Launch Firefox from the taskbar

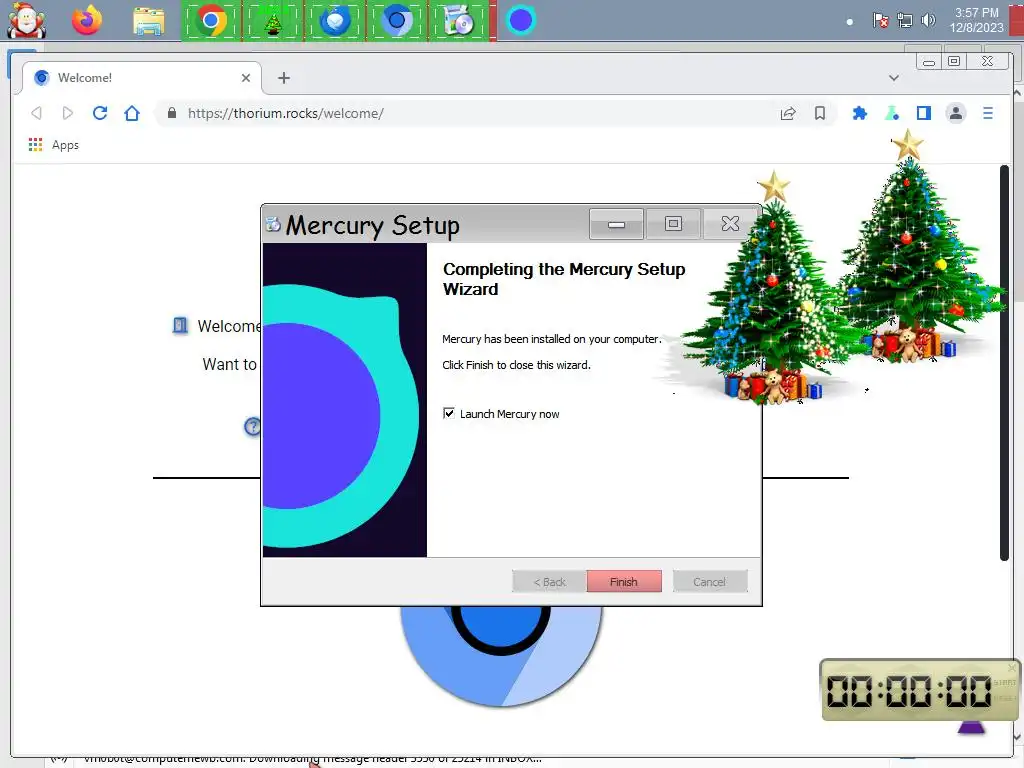click(87, 20)
